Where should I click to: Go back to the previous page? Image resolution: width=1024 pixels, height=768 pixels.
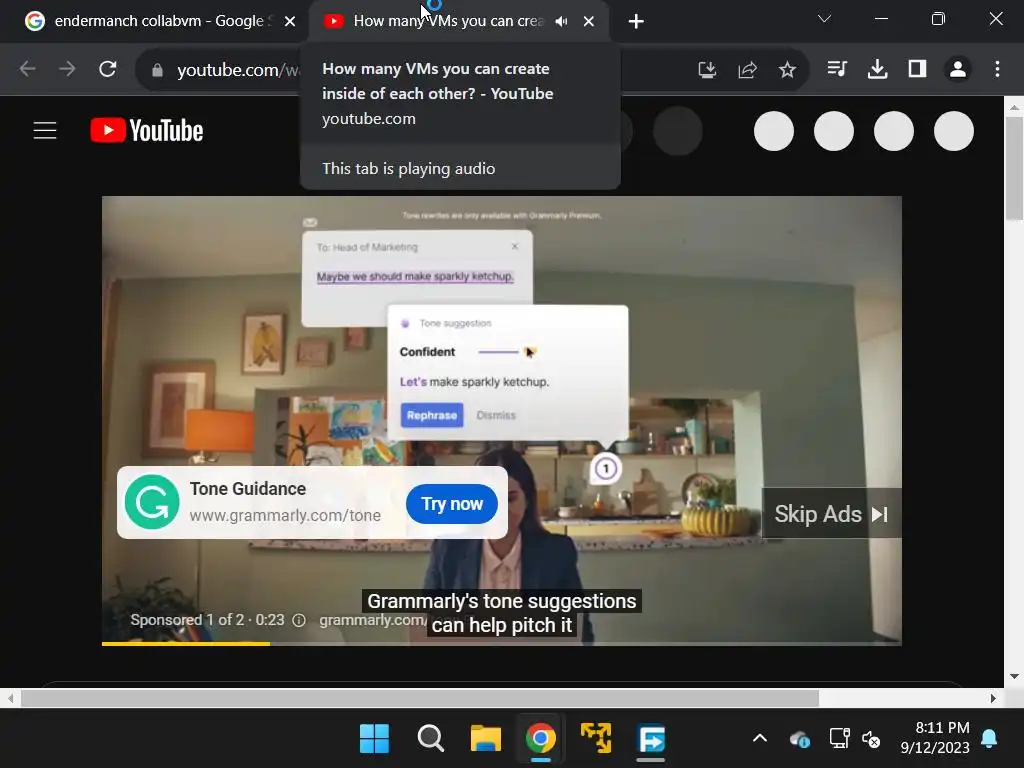click(27, 69)
